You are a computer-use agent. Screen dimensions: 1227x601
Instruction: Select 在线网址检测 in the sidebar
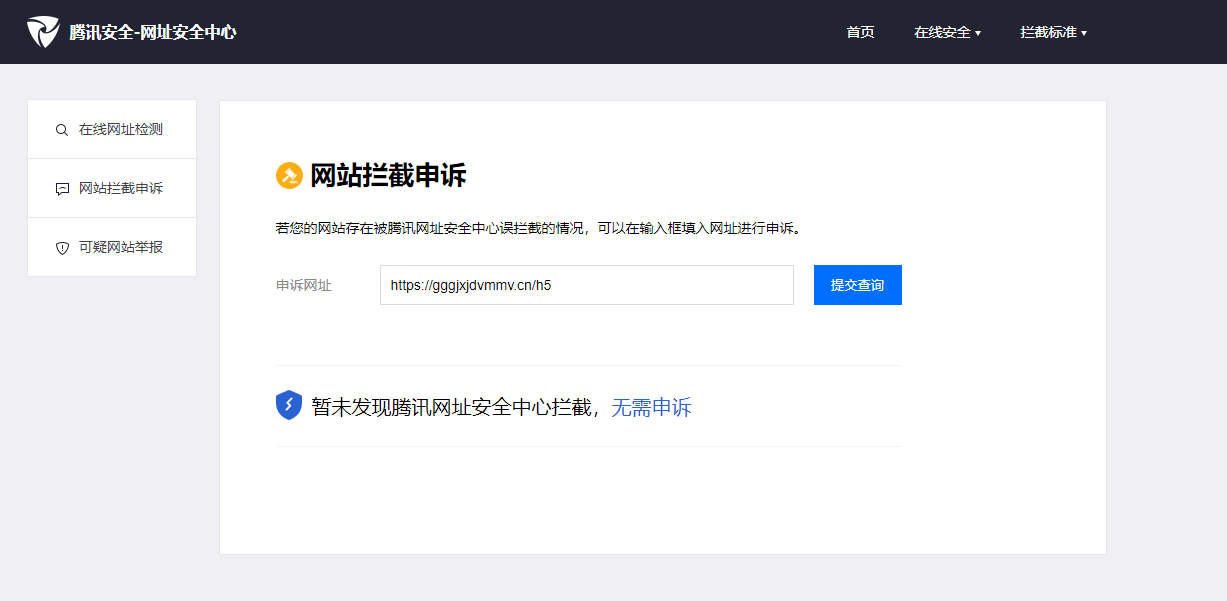tap(112, 130)
